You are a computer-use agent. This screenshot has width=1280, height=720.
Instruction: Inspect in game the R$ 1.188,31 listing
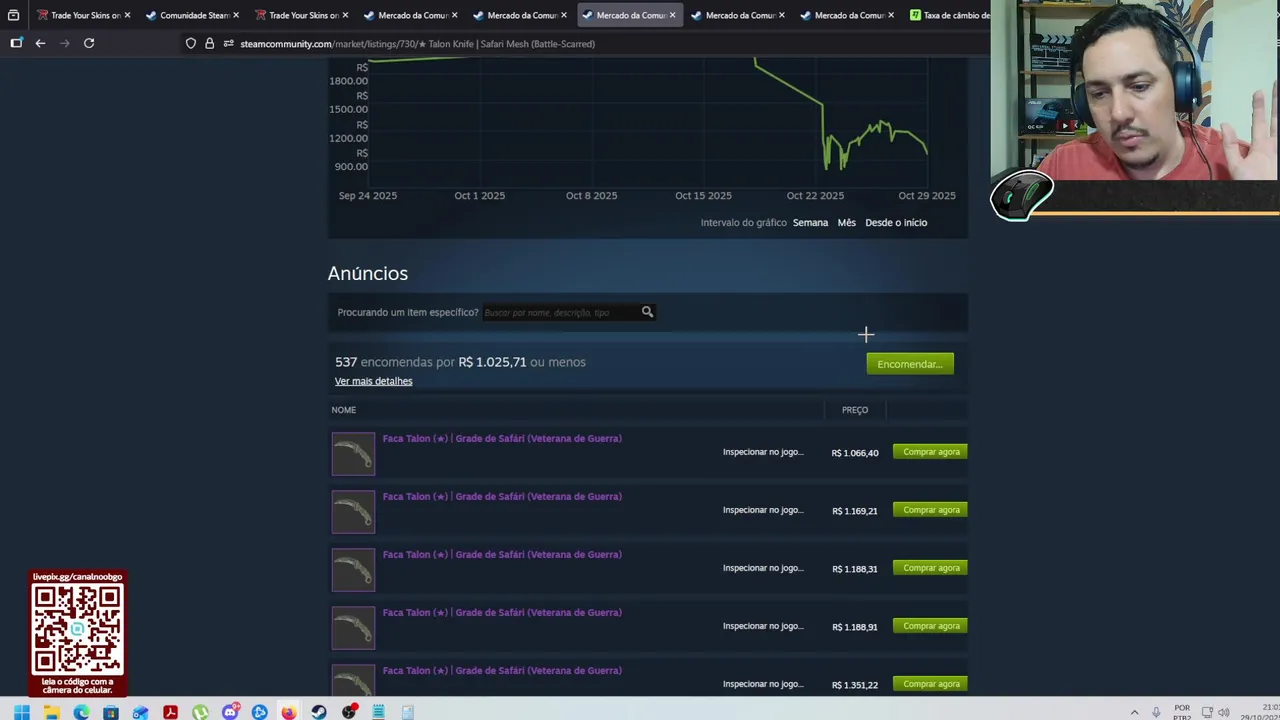[763, 568]
